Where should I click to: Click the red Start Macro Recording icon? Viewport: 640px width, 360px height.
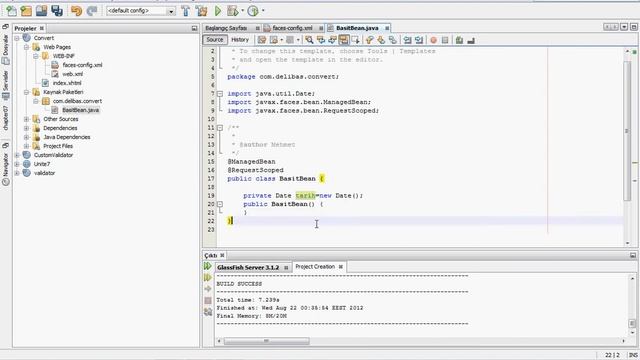pyautogui.click(x=433, y=40)
